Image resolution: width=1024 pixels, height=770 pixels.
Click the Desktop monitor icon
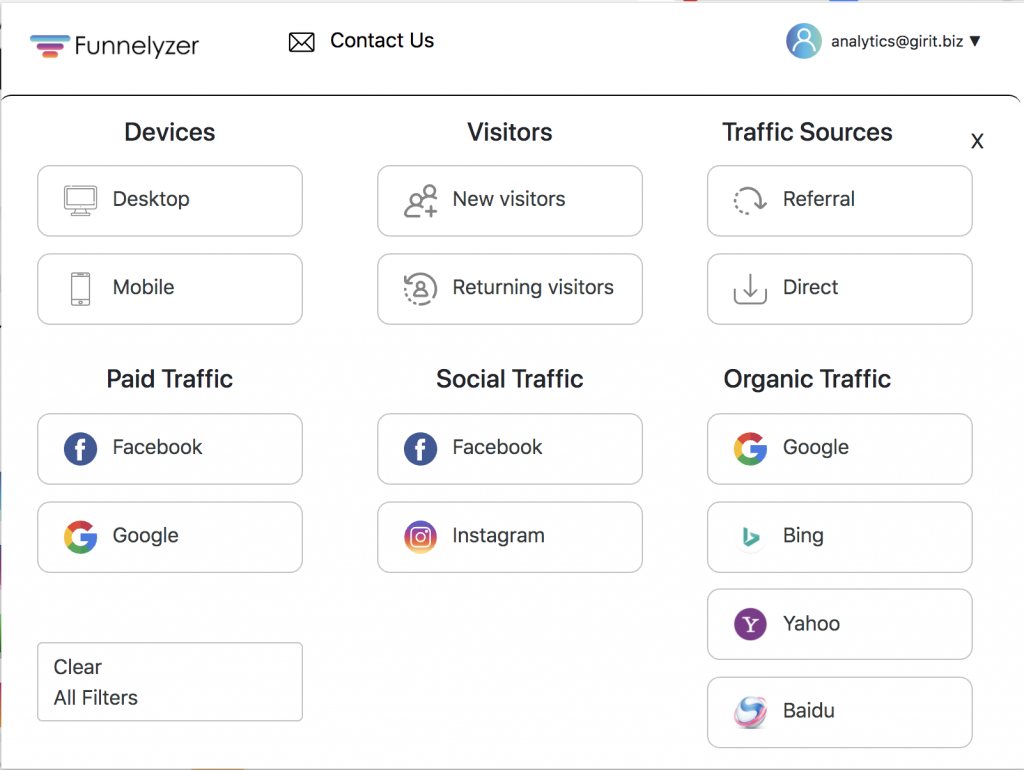pyautogui.click(x=80, y=200)
